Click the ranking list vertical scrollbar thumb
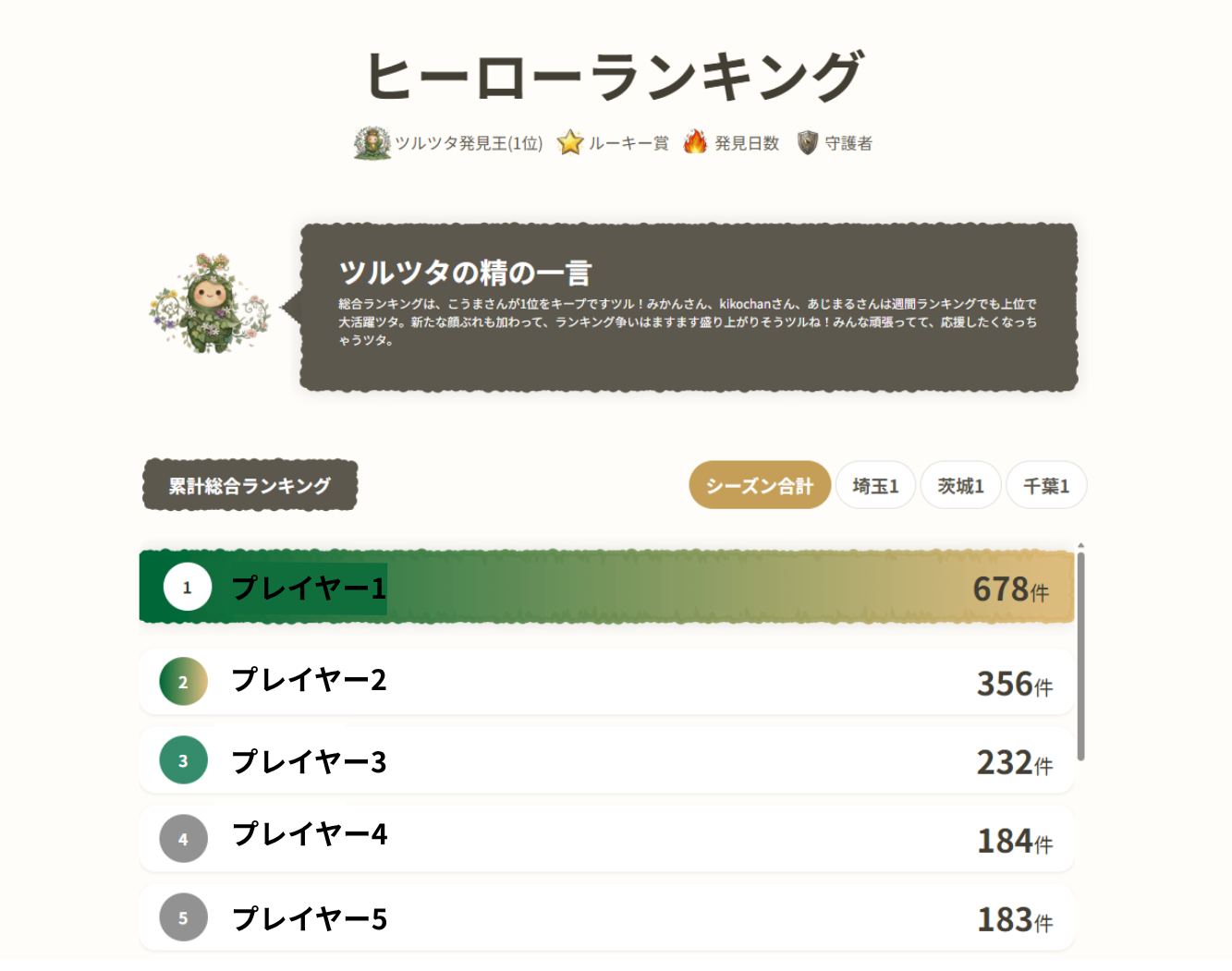Screen dimensions: 1232x971 point(1080,656)
